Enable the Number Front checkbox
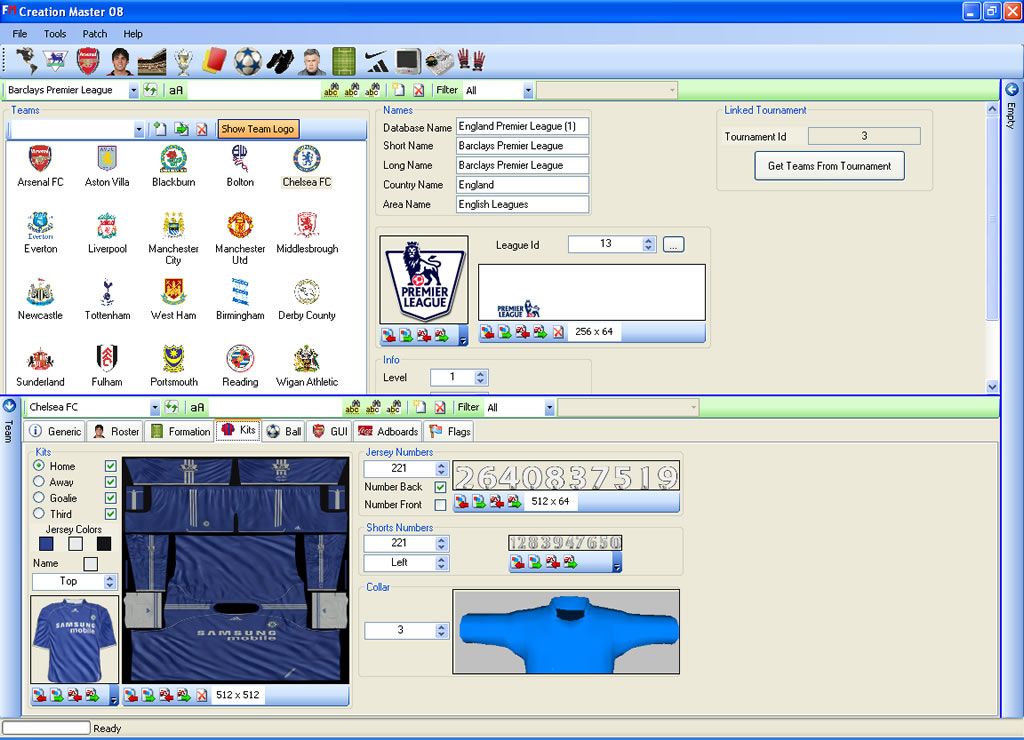This screenshot has height=740, width=1024. point(440,505)
